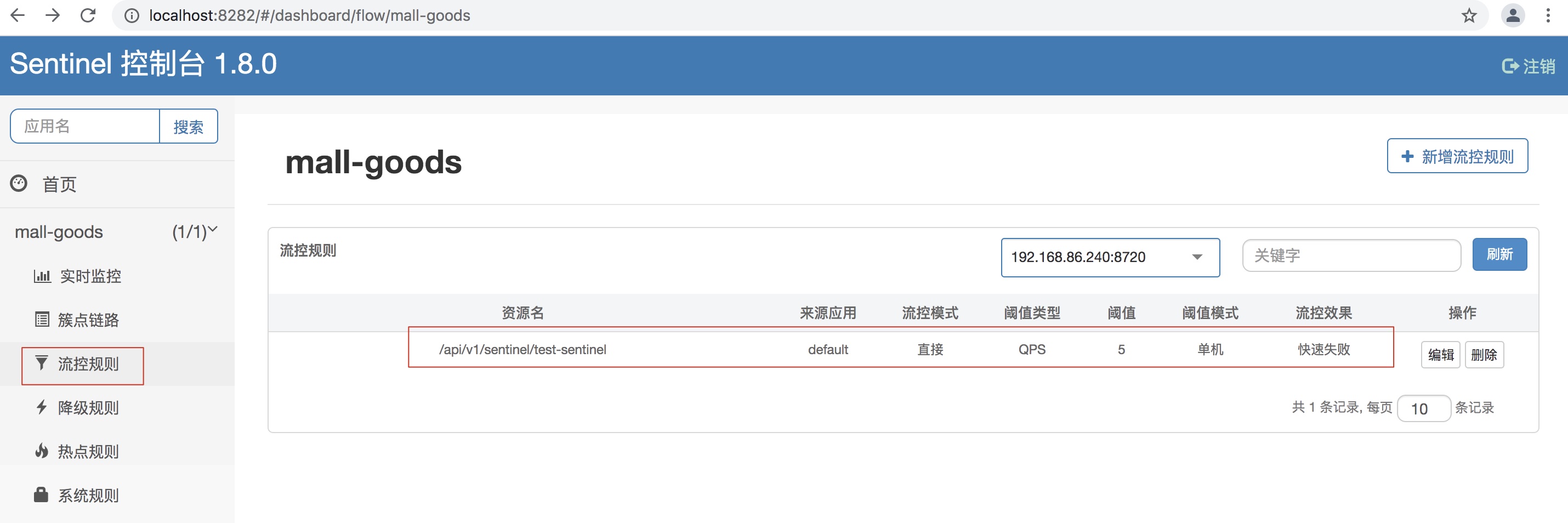Click 删除 for the test-sentinel rule

point(1484,355)
